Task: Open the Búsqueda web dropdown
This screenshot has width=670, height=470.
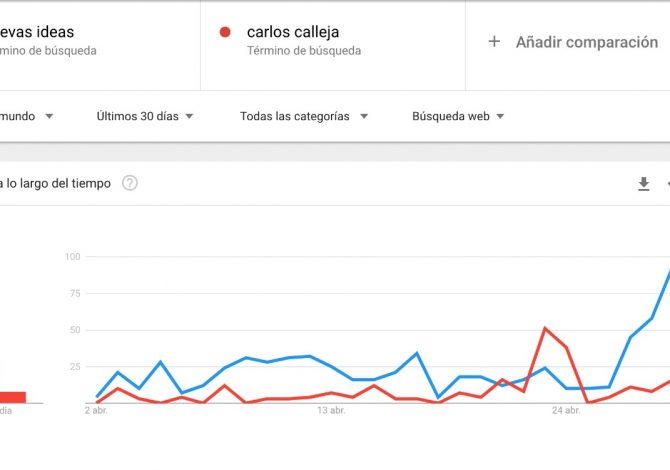Action: (458, 116)
